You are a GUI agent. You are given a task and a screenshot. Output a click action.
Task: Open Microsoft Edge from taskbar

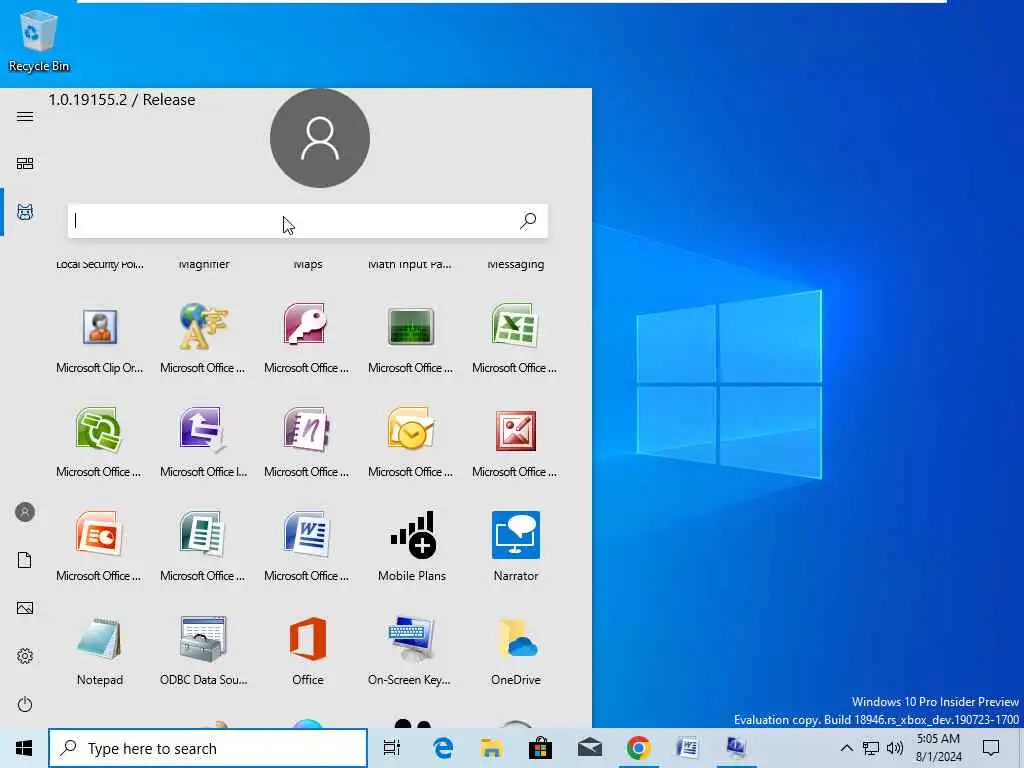pyautogui.click(x=443, y=748)
